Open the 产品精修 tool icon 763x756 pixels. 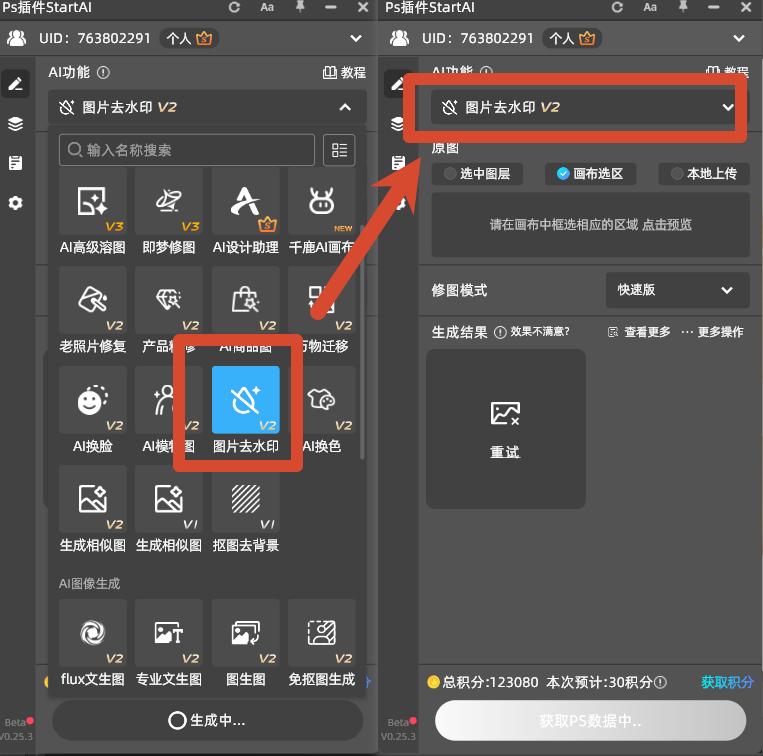pos(169,300)
